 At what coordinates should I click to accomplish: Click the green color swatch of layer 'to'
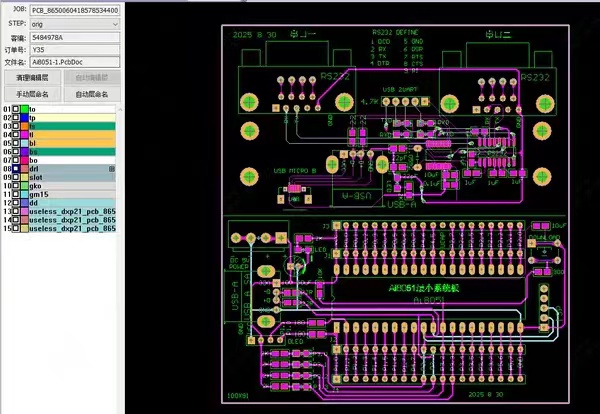[x=24, y=108]
